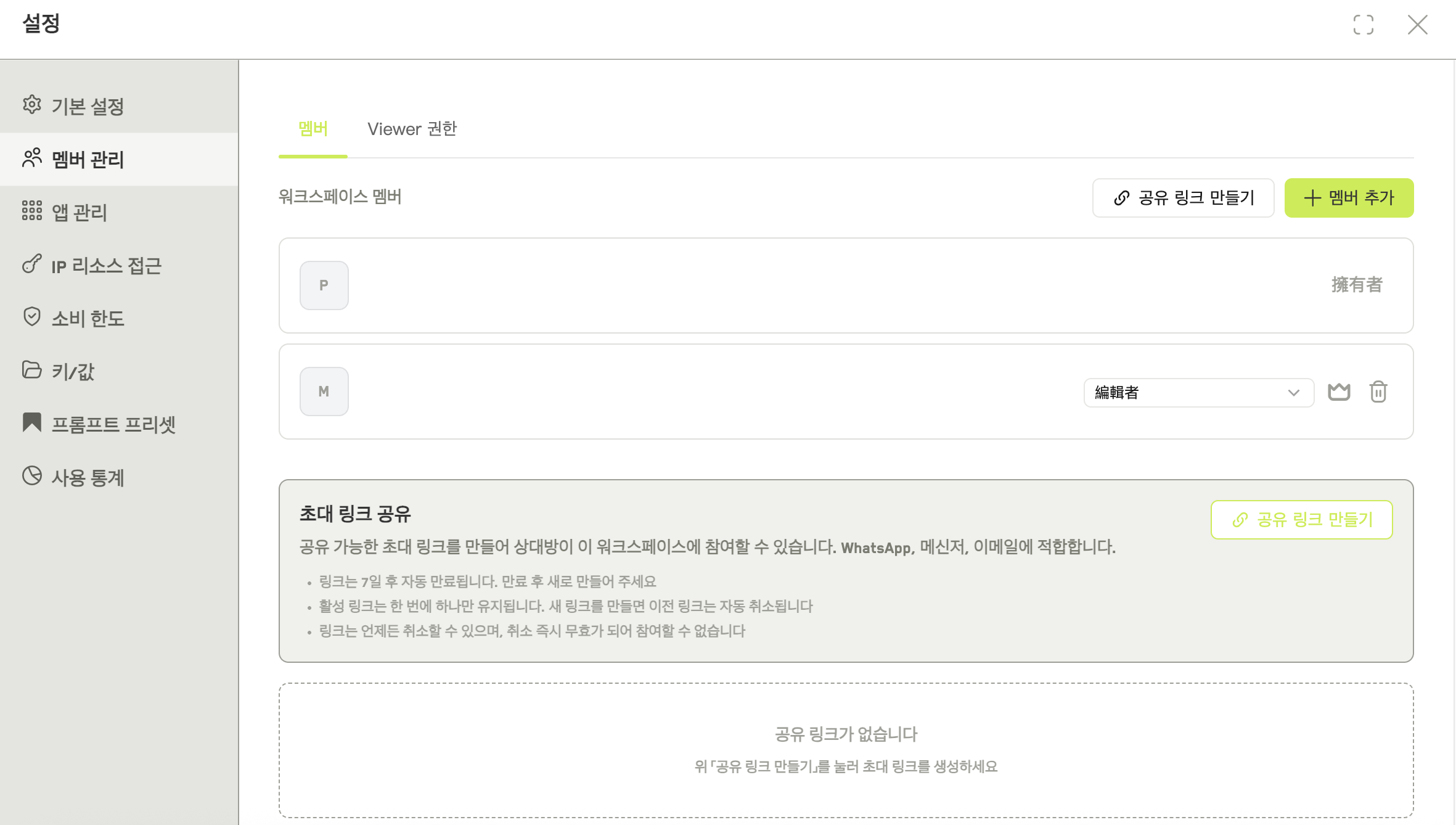Open 키/값 folder icon
This screenshot has width=1456, height=825.
pyautogui.click(x=32, y=370)
